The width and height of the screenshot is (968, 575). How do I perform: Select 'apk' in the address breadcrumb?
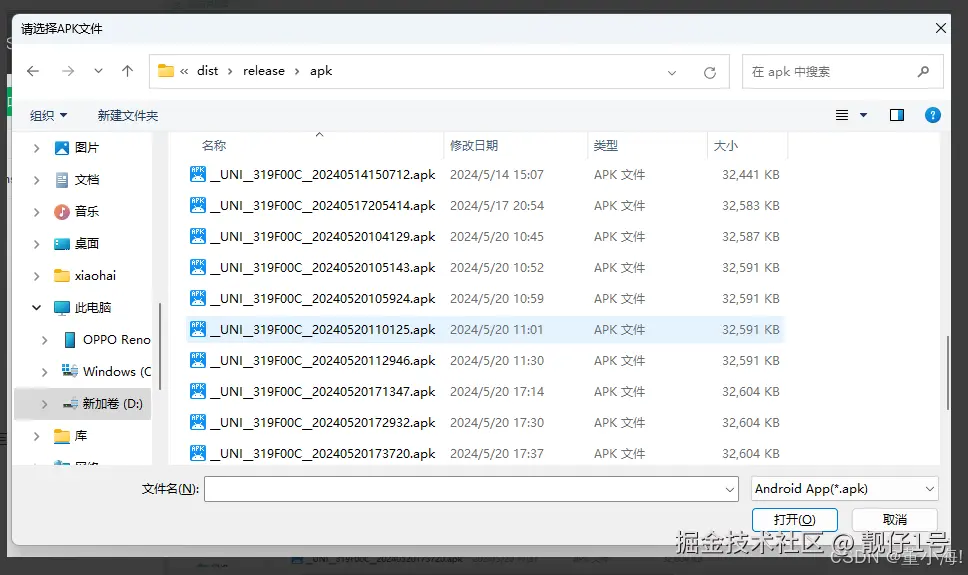(321, 71)
